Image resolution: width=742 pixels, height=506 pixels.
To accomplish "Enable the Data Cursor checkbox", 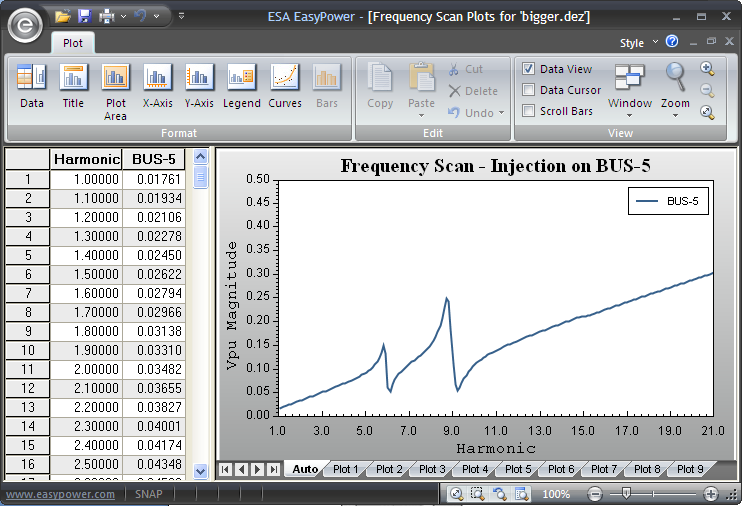I will pos(529,90).
